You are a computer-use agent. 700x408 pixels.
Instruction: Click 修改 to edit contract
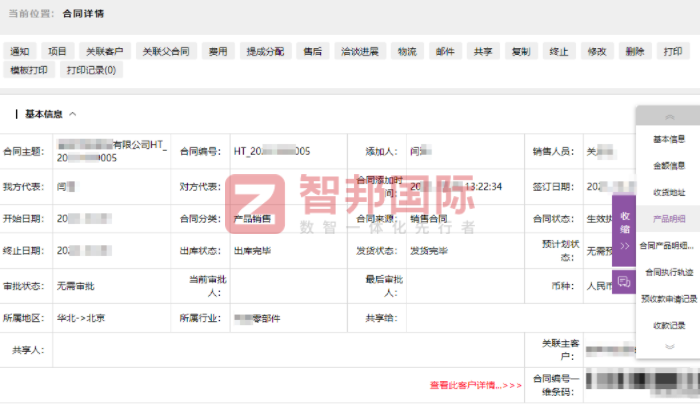point(597,51)
